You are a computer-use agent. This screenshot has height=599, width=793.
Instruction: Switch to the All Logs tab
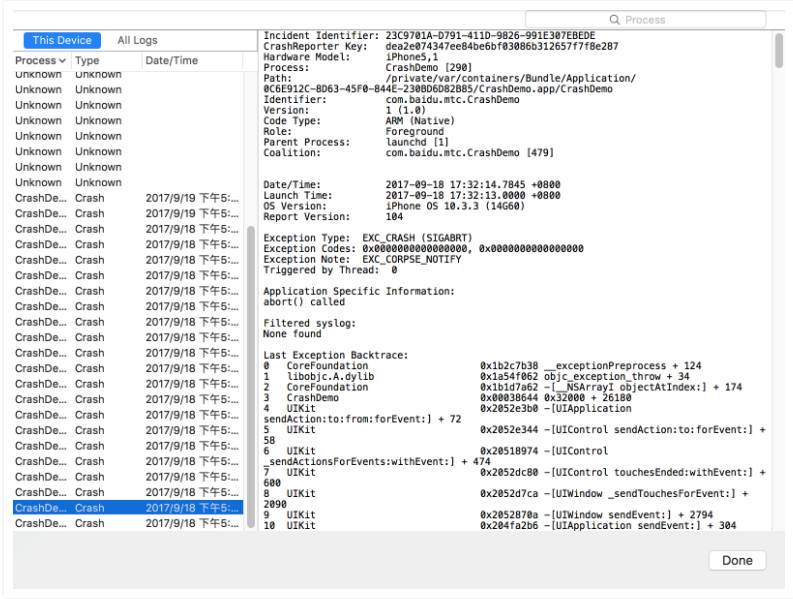click(137, 40)
